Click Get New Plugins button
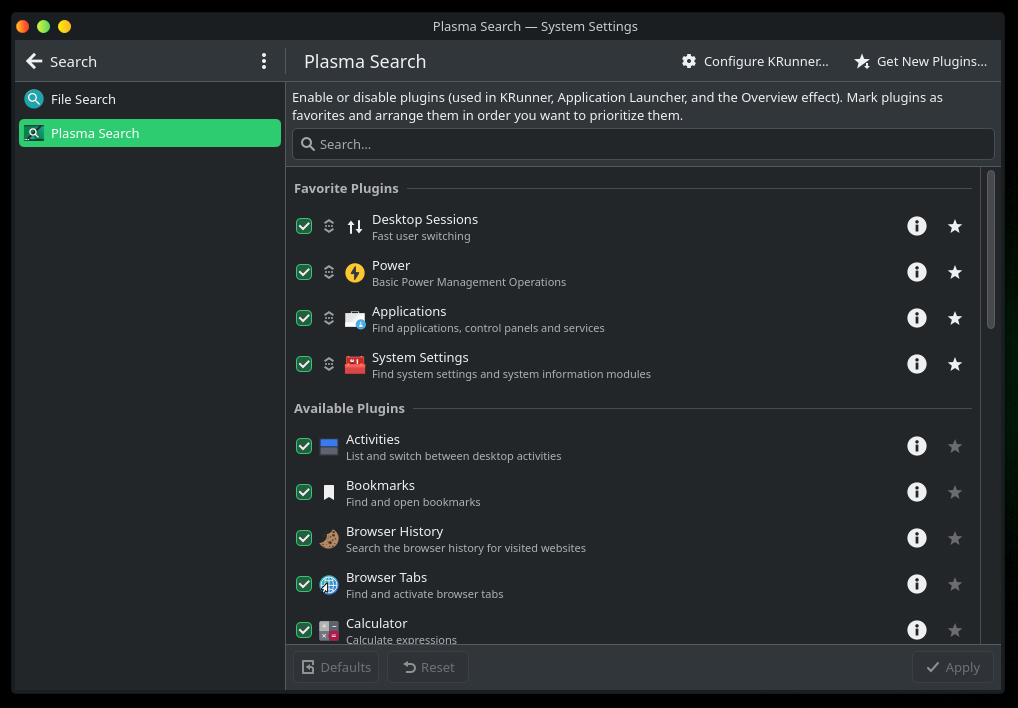The width and height of the screenshot is (1018, 708). (921, 62)
